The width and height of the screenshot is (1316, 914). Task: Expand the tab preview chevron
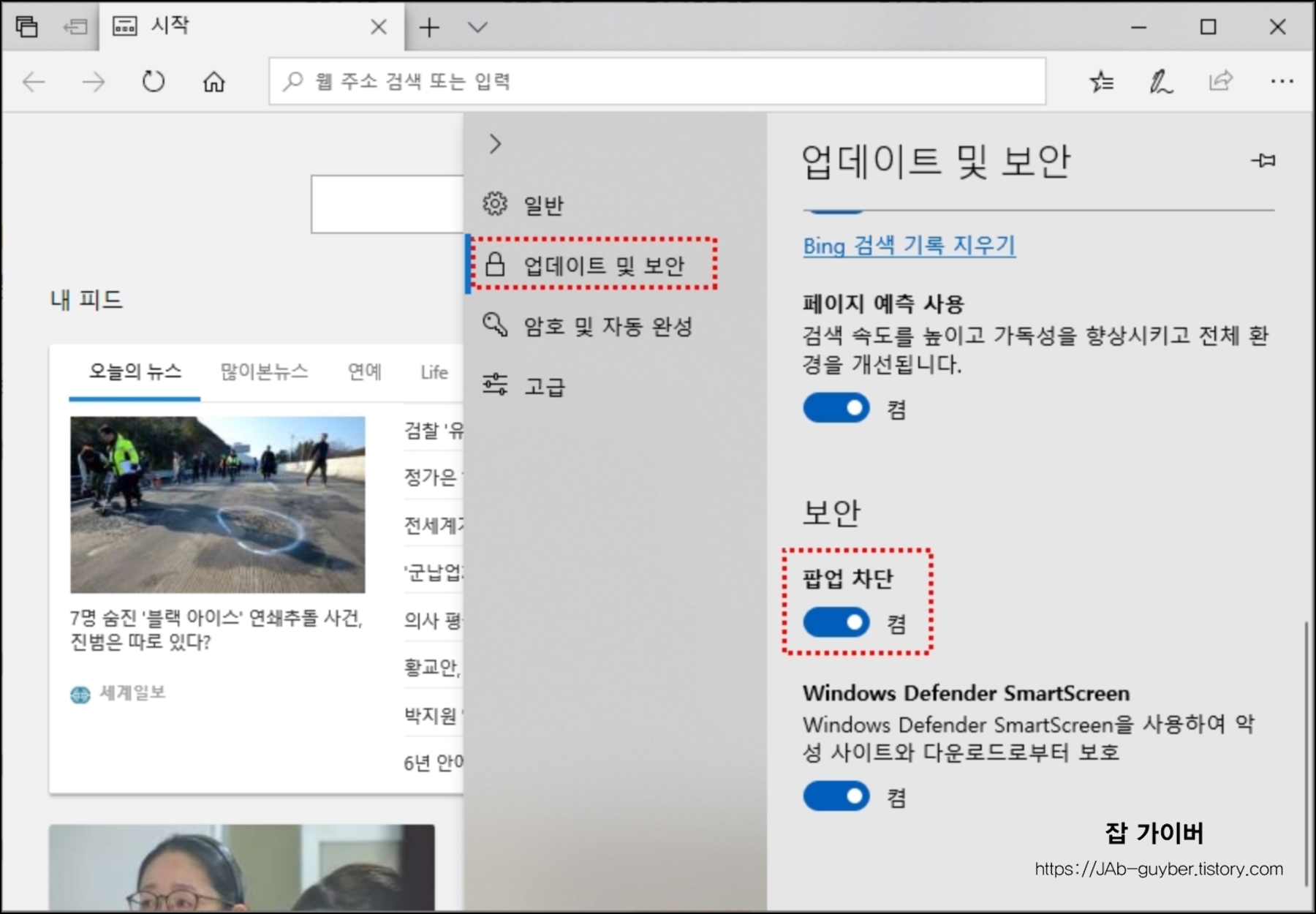(477, 28)
